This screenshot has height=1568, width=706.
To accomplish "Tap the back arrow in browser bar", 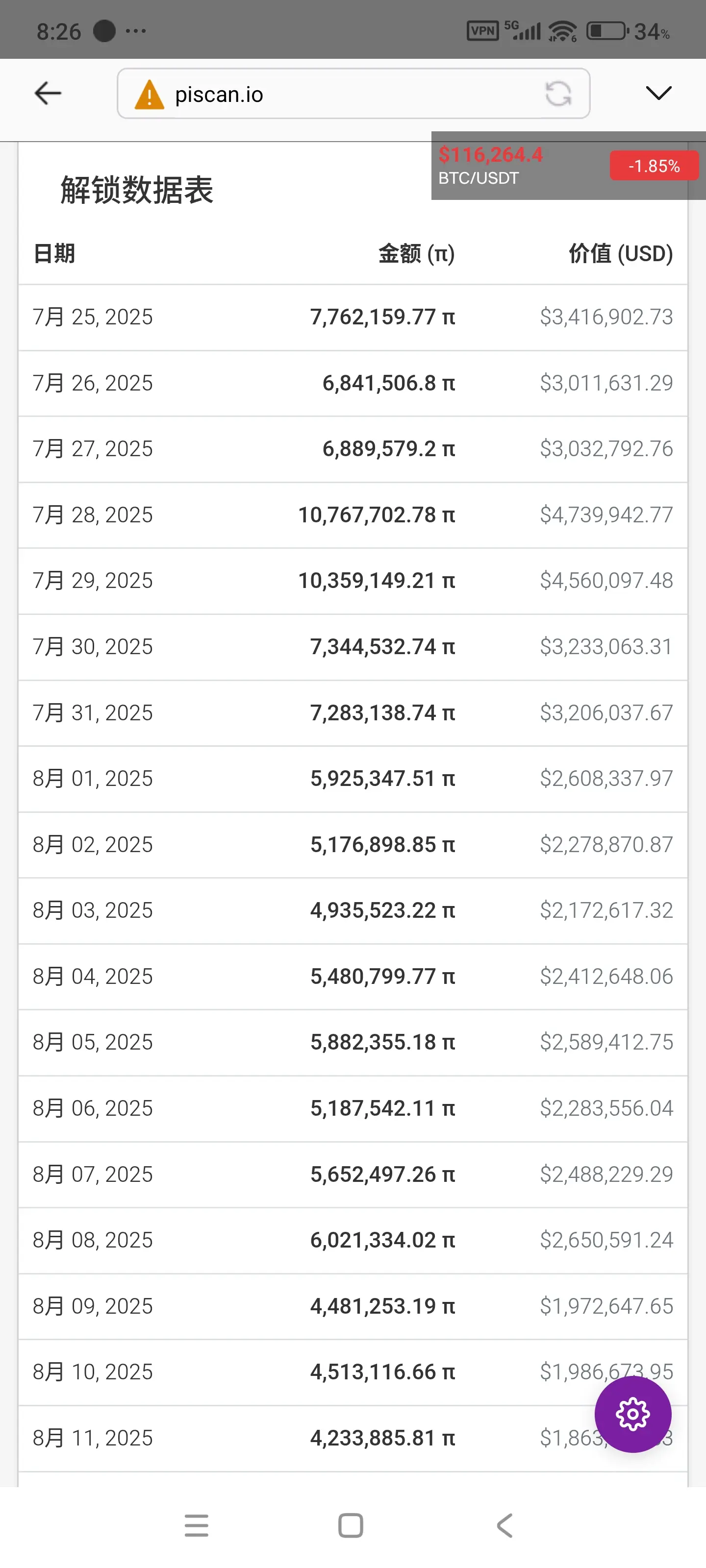I will [x=48, y=93].
